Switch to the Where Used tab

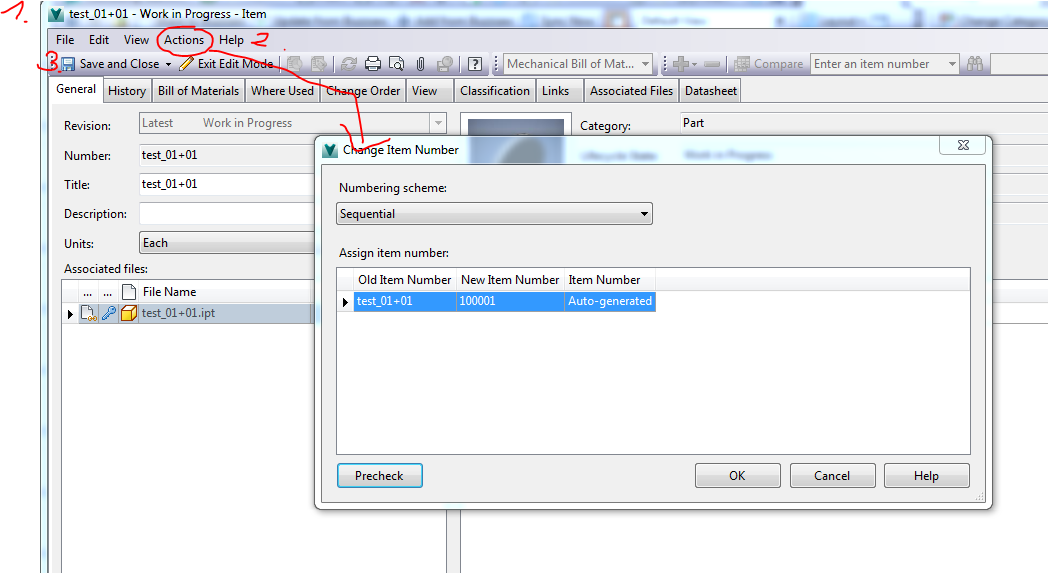click(x=282, y=91)
